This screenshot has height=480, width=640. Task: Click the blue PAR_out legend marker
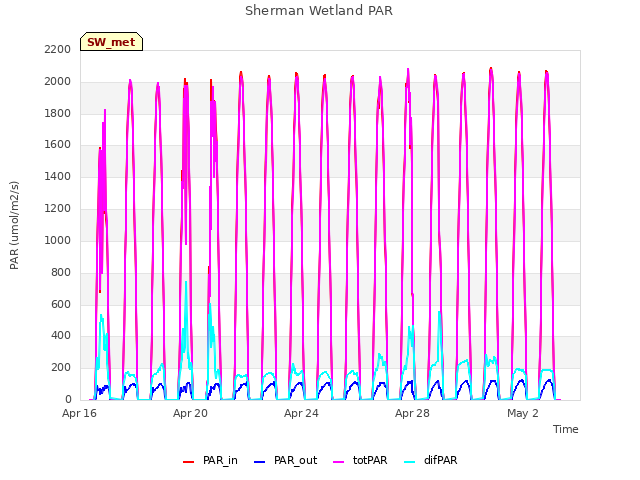point(260,462)
